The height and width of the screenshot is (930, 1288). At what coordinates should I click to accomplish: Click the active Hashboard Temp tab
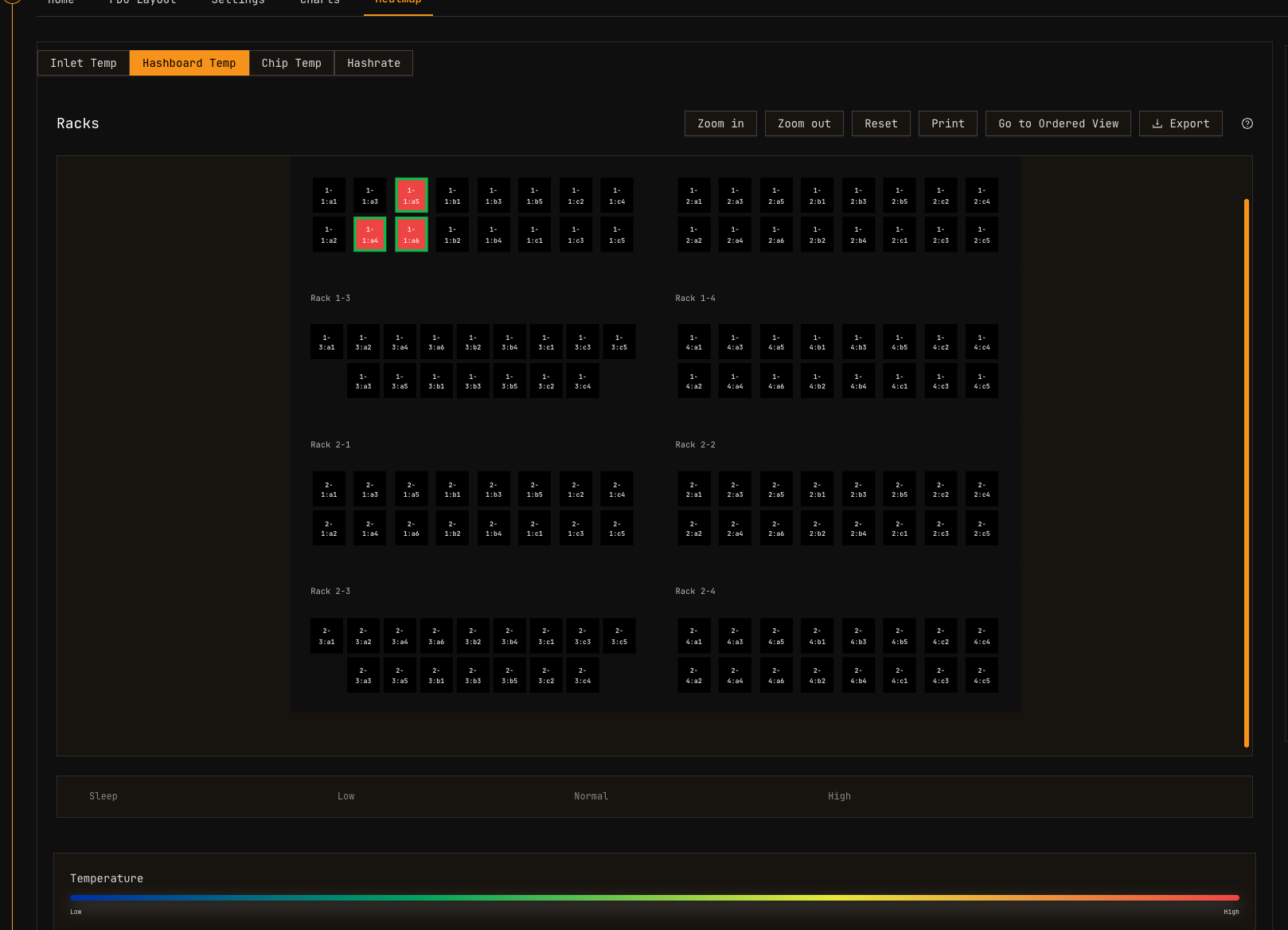point(189,63)
